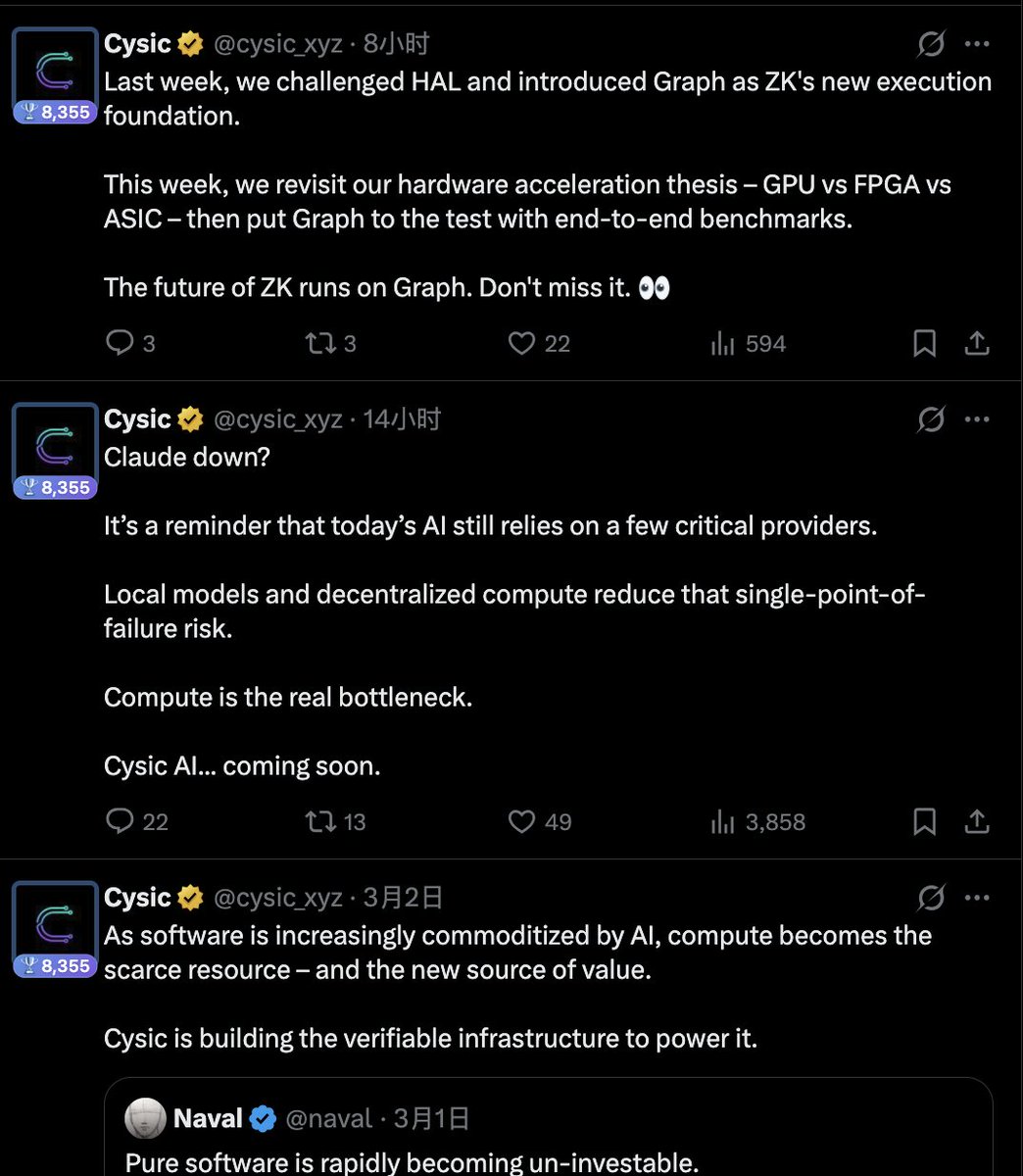This screenshot has width=1023, height=1176.
Task: Open Naval's profile name in quoted tweet
Action: pos(208,1118)
